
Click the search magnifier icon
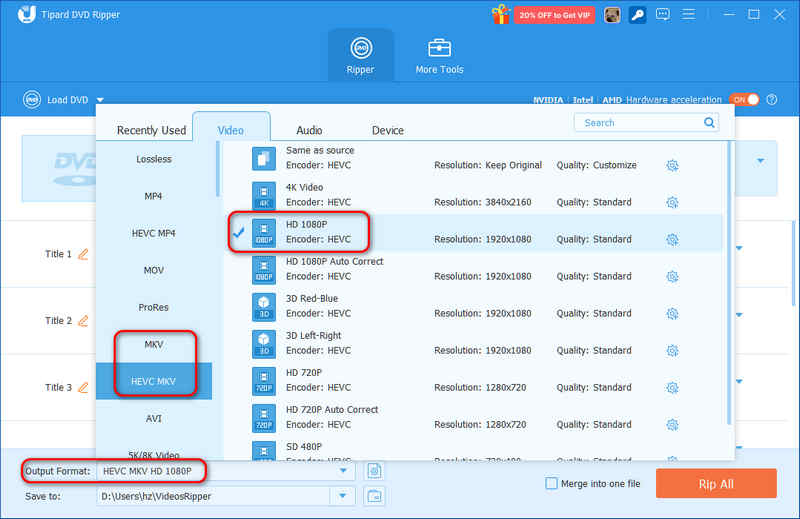click(x=709, y=122)
